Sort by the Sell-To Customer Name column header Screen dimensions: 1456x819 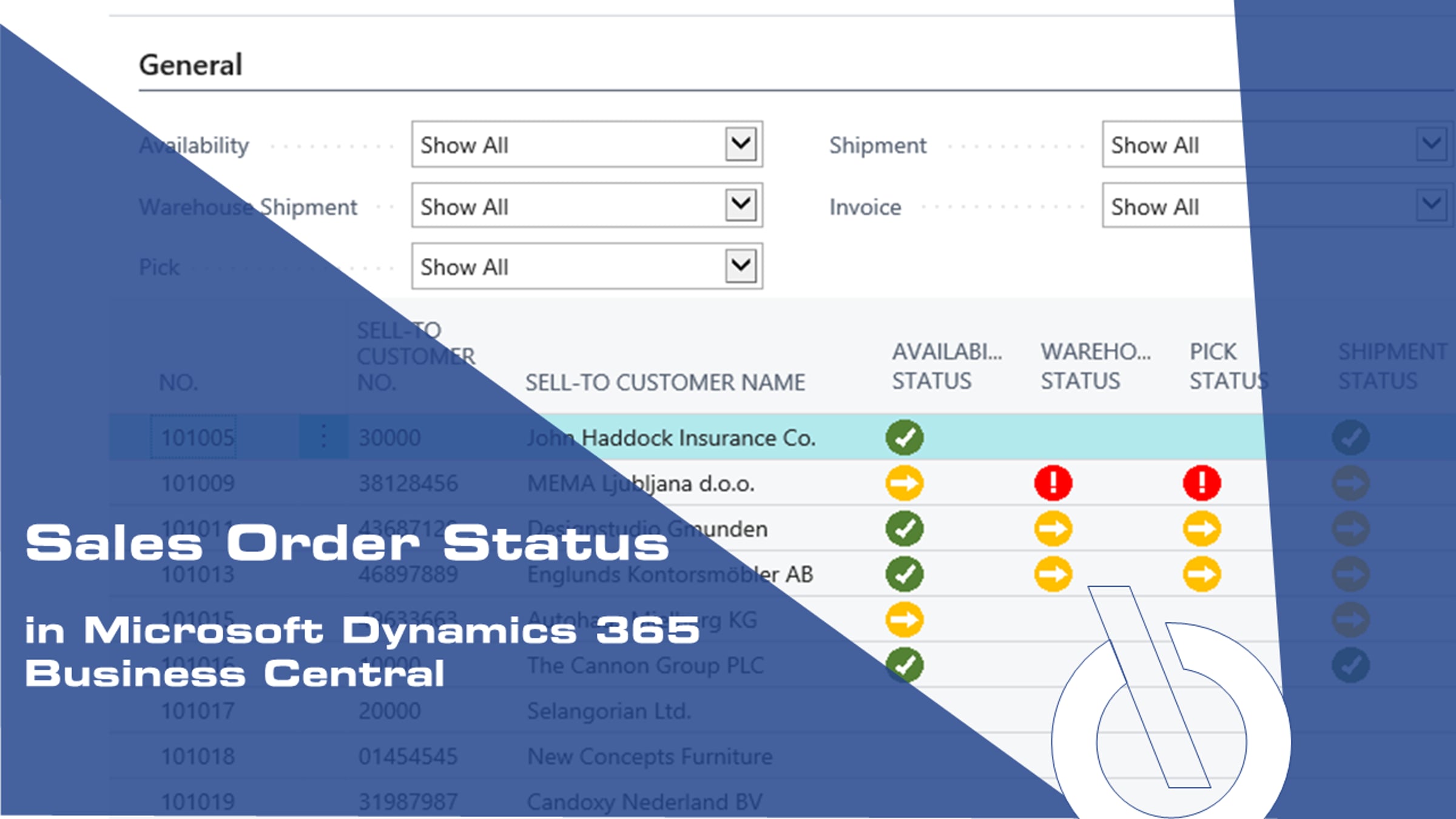tap(665, 383)
